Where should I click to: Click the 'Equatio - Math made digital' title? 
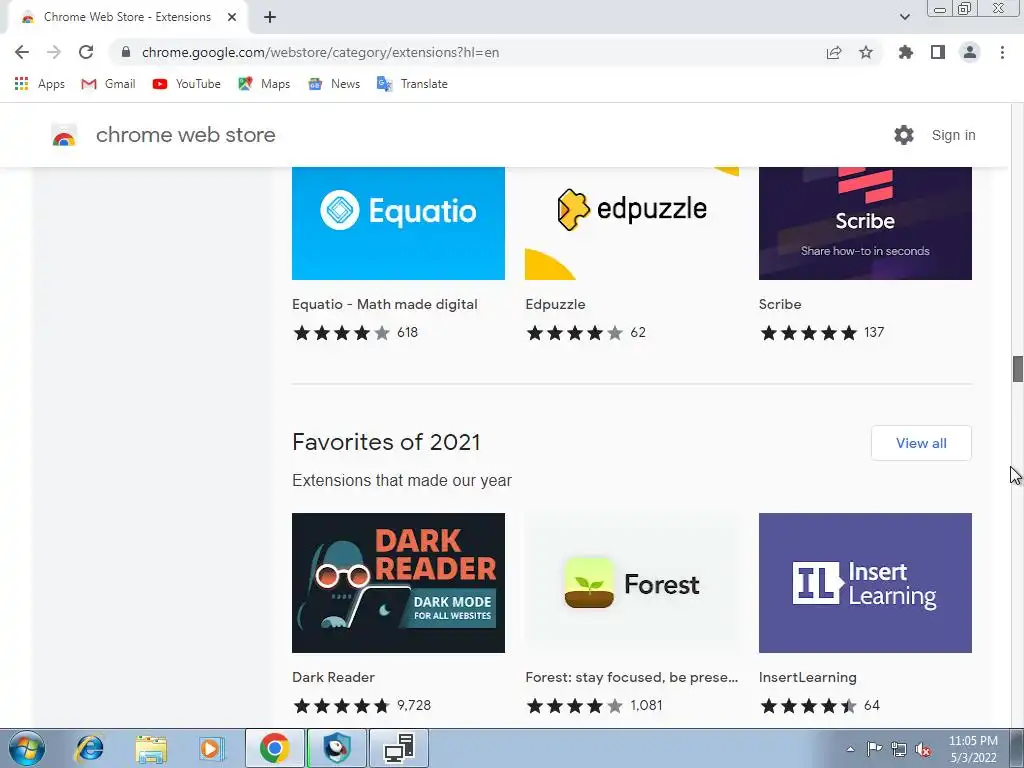pyautogui.click(x=385, y=304)
